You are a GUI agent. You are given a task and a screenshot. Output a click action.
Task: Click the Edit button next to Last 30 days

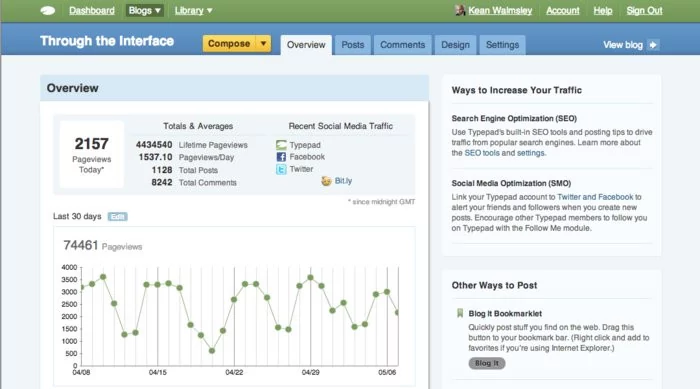point(117,217)
